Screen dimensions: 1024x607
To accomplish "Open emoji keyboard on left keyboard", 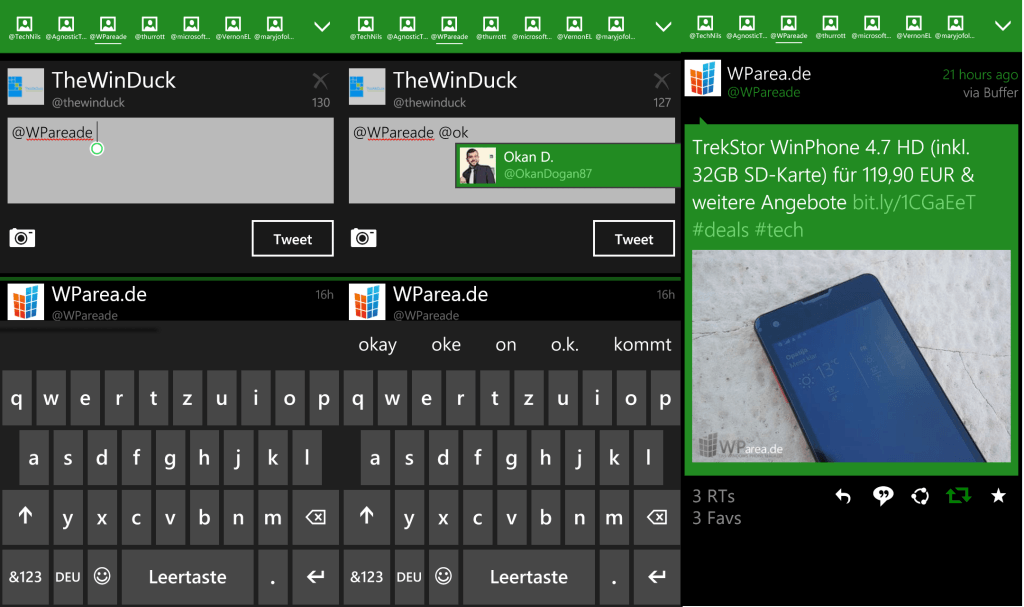I will click(102, 576).
